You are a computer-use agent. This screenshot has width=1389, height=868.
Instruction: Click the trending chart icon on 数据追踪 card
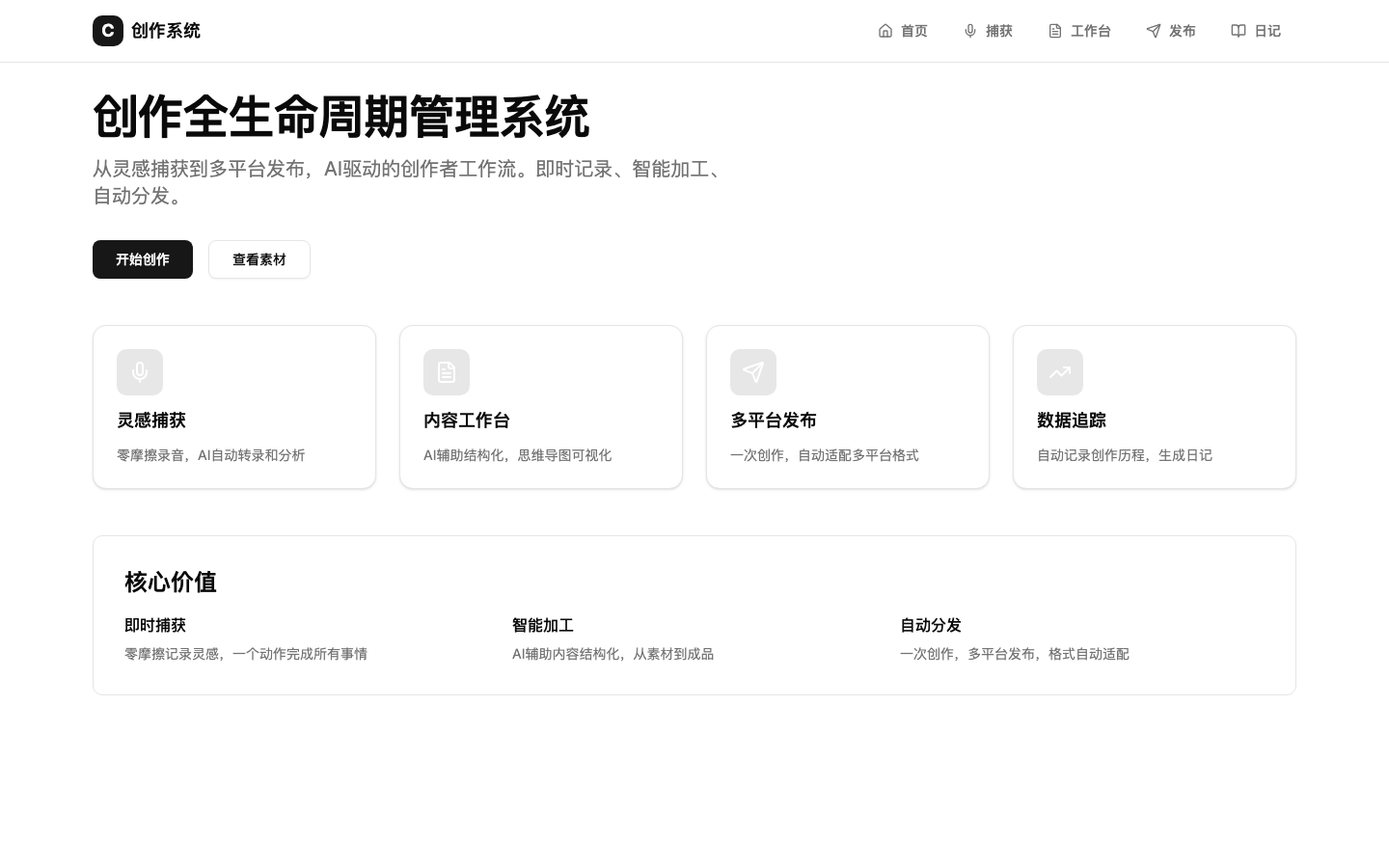point(1060,372)
